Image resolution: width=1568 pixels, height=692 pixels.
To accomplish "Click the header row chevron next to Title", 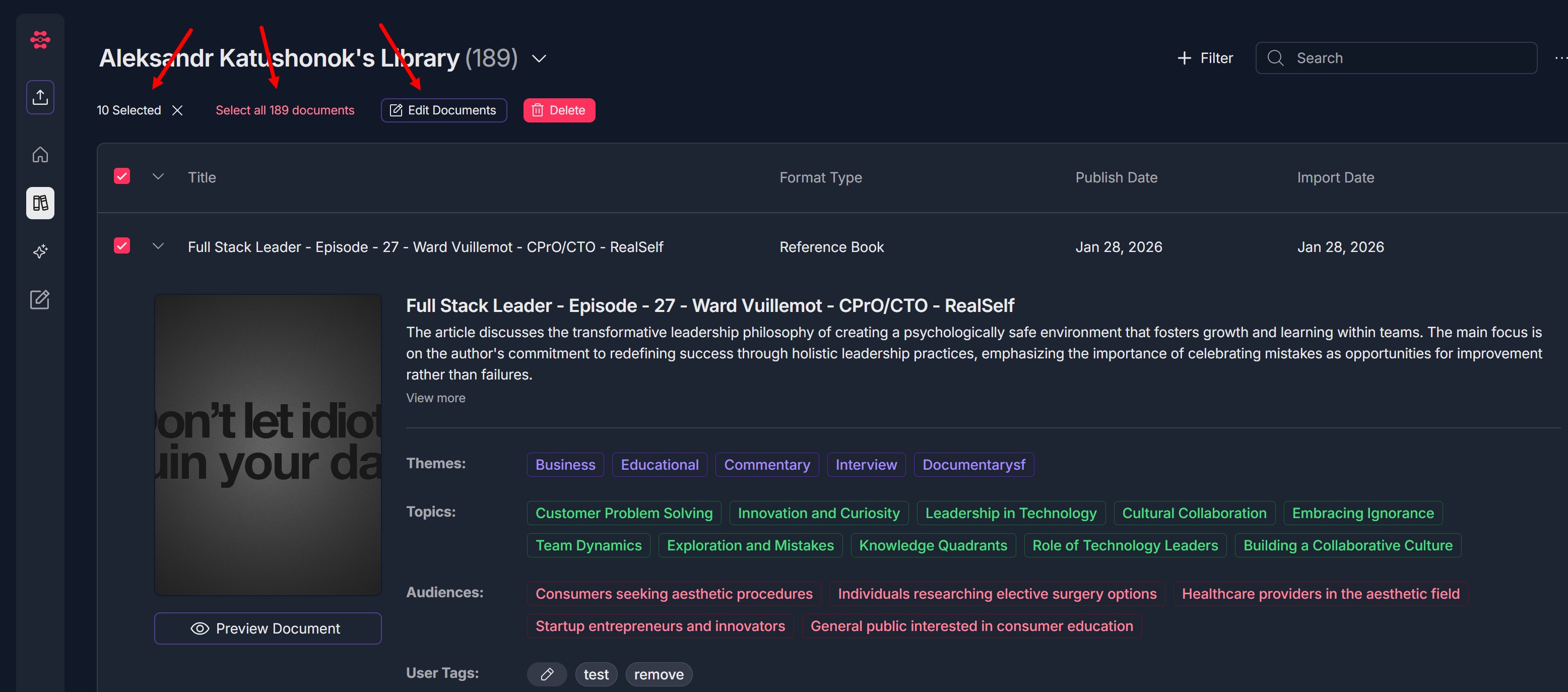I will (158, 176).
